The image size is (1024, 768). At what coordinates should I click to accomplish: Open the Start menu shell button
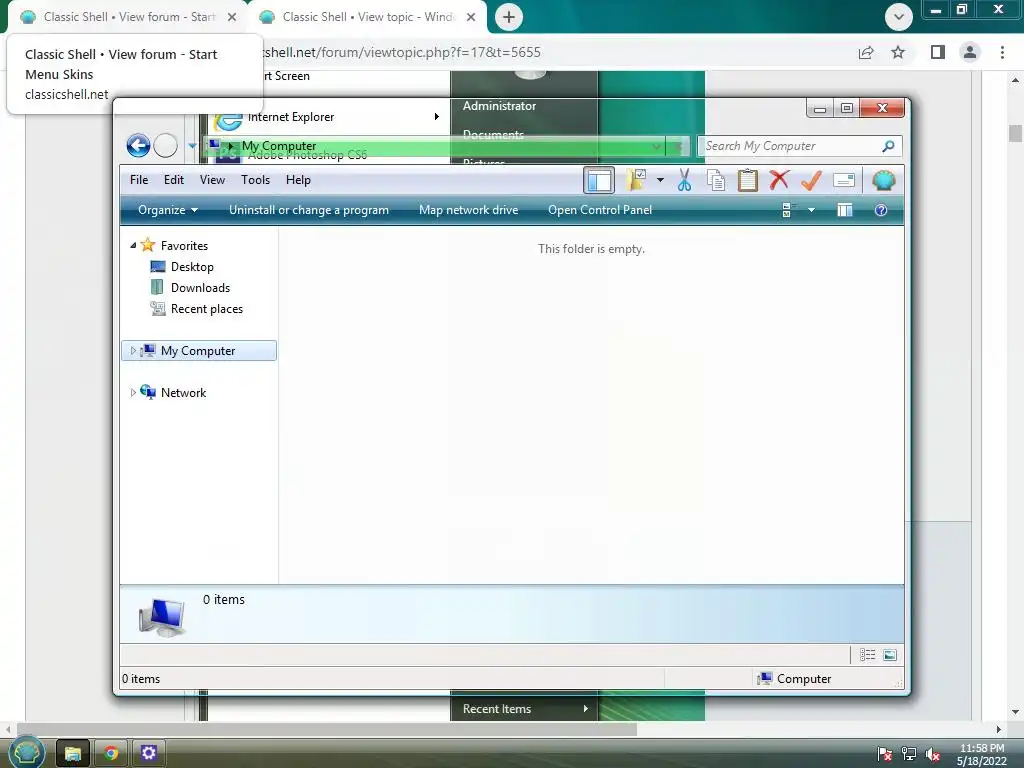pyautogui.click(x=26, y=753)
